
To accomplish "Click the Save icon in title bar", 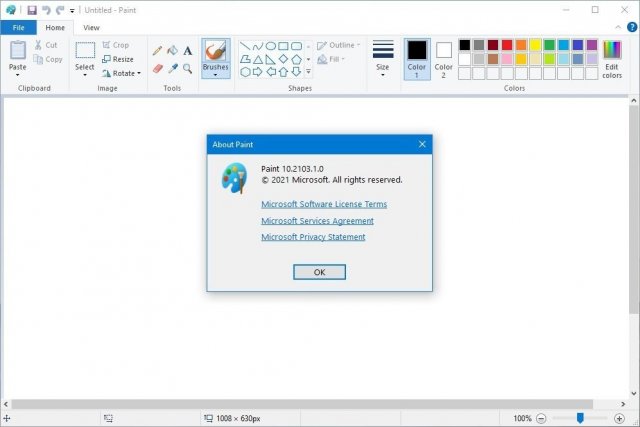I will (32, 10).
